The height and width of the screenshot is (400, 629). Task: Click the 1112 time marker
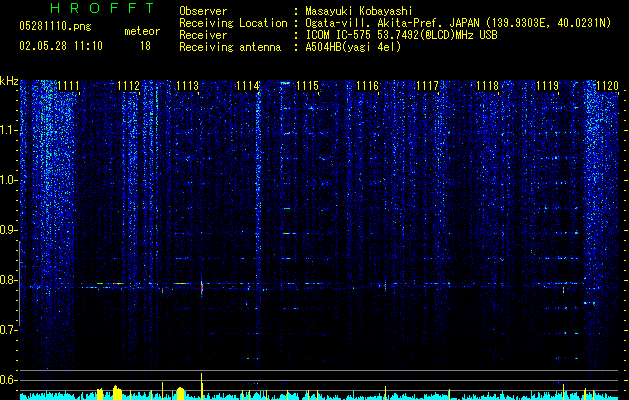point(128,86)
